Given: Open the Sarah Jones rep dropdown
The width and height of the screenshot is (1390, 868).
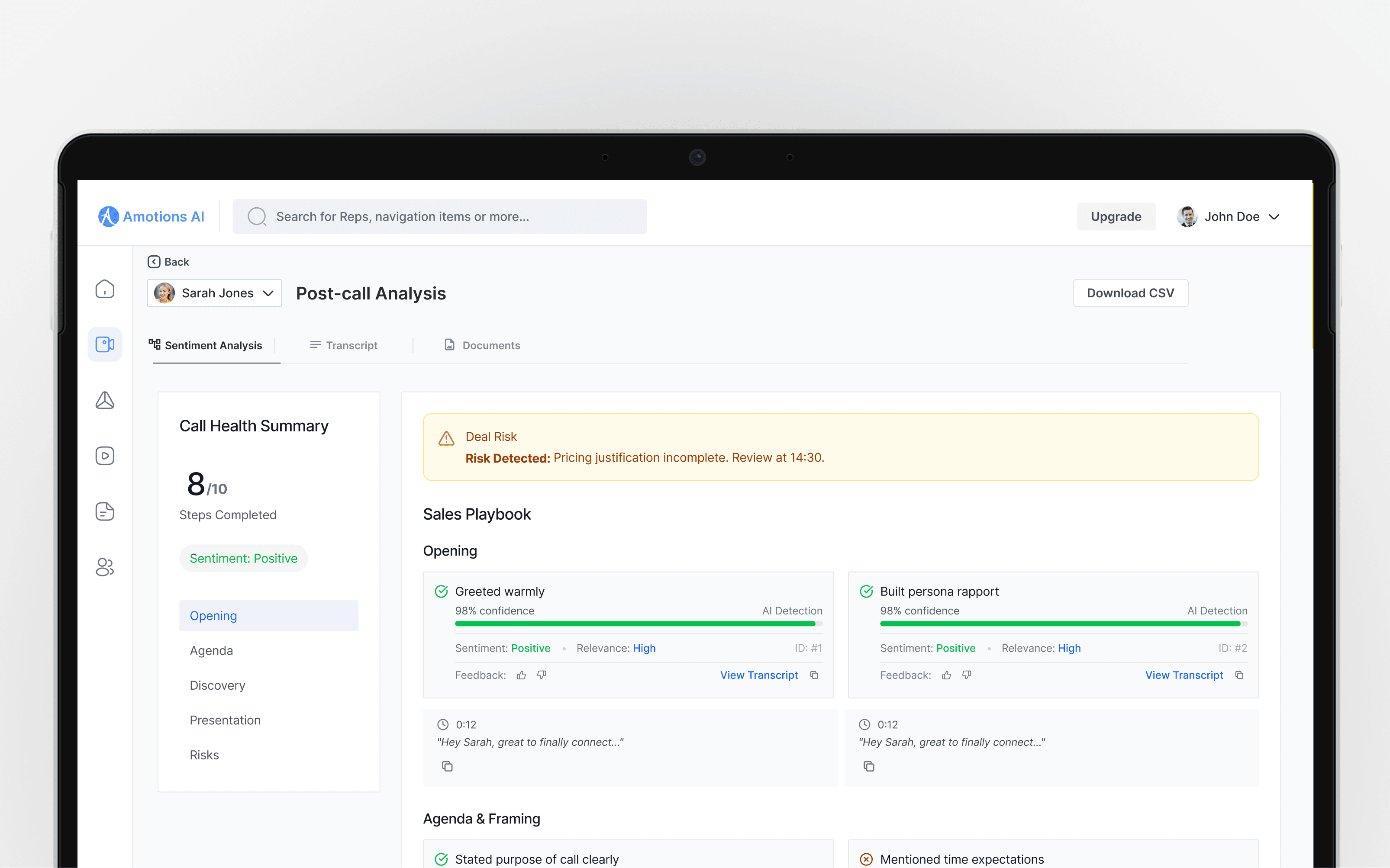Looking at the screenshot, I should point(214,293).
